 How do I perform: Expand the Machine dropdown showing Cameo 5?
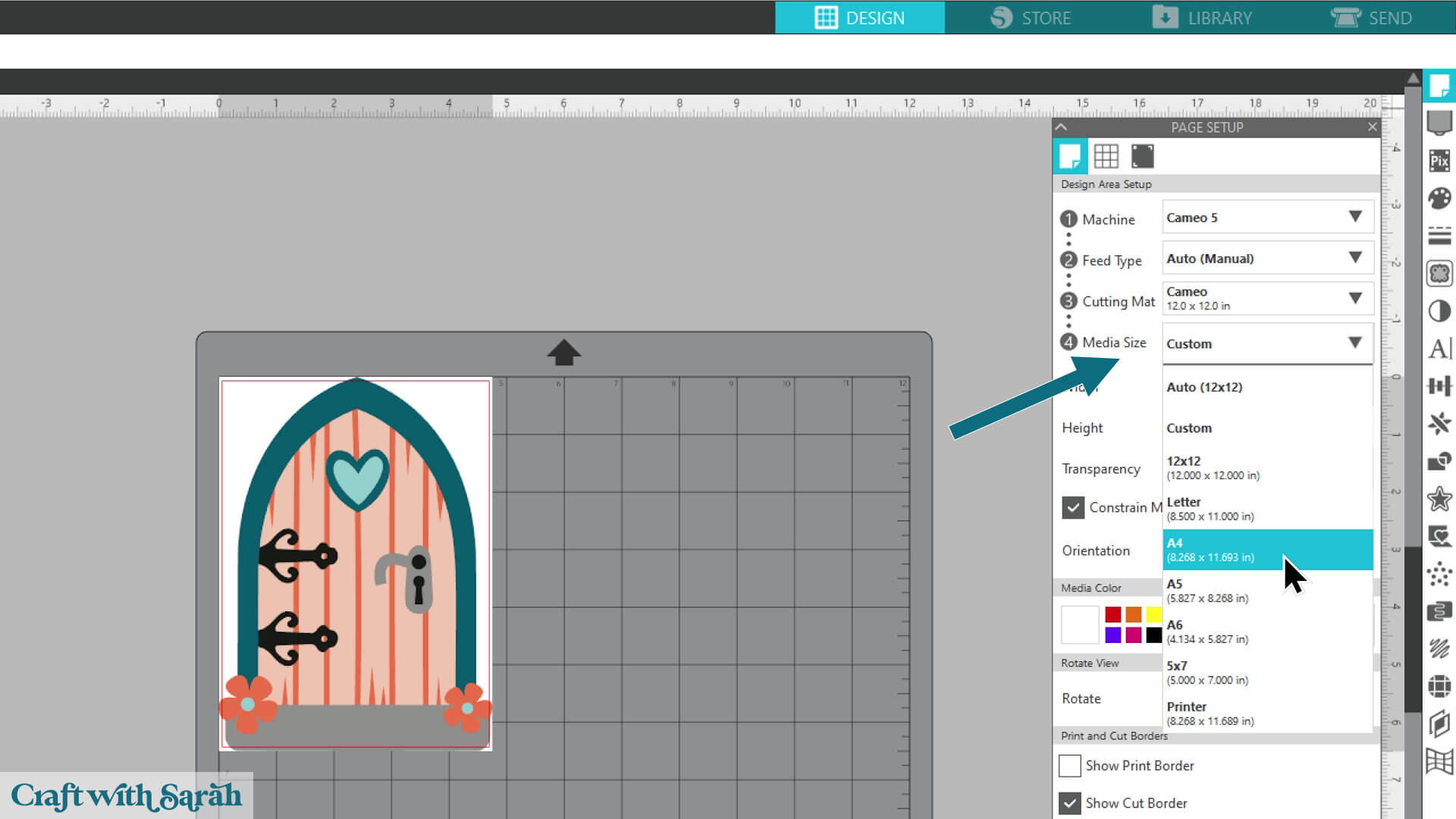click(x=1267, y=218)
